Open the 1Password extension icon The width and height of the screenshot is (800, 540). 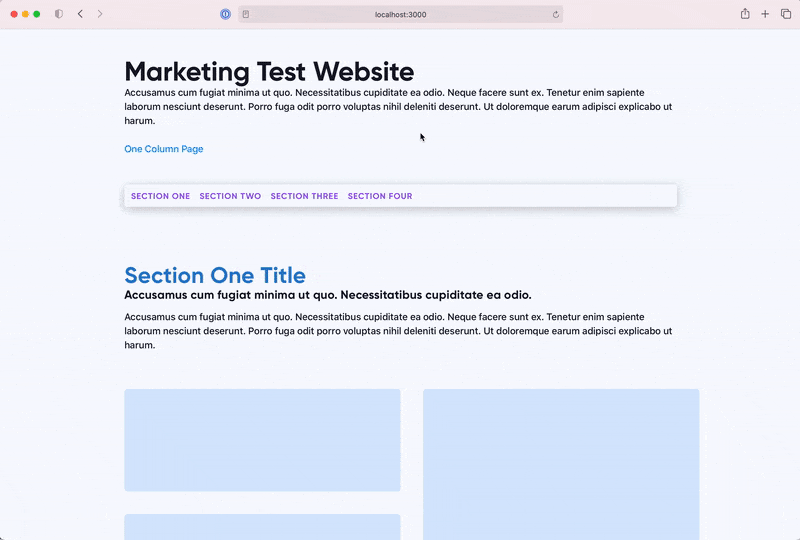tap(226, 14)
